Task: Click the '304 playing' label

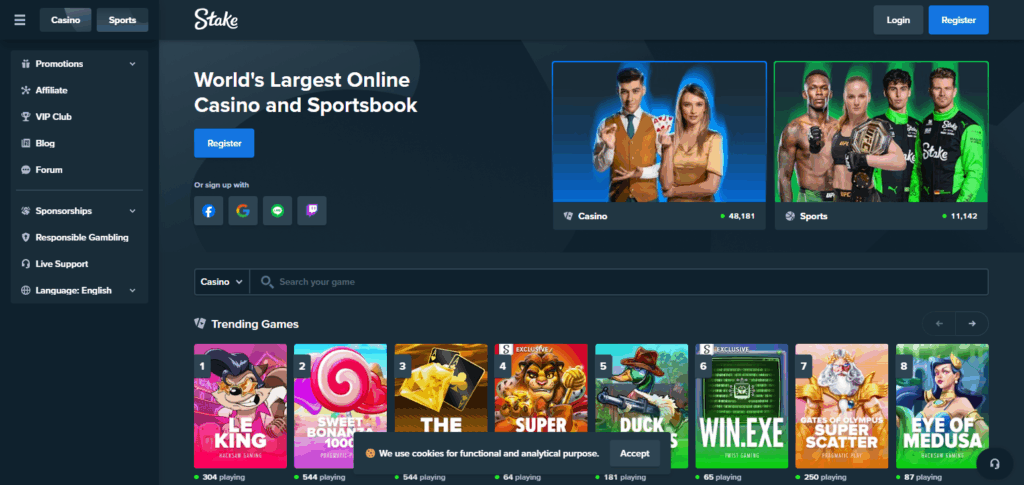Action: click(x=223, y=477)
